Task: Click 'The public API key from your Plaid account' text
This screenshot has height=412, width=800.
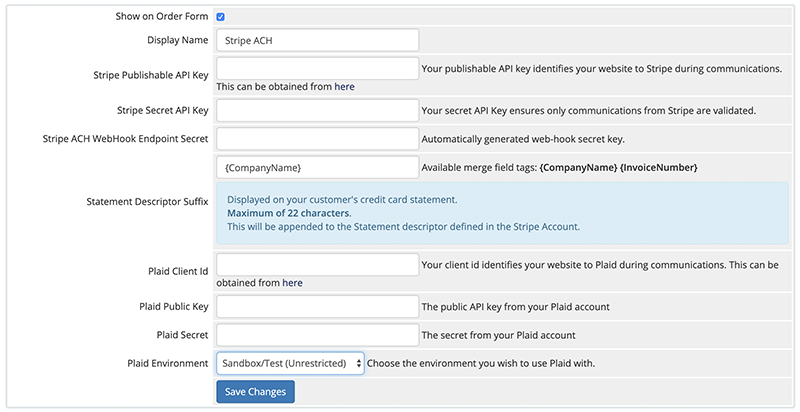Action: click(x=516, y=307)
